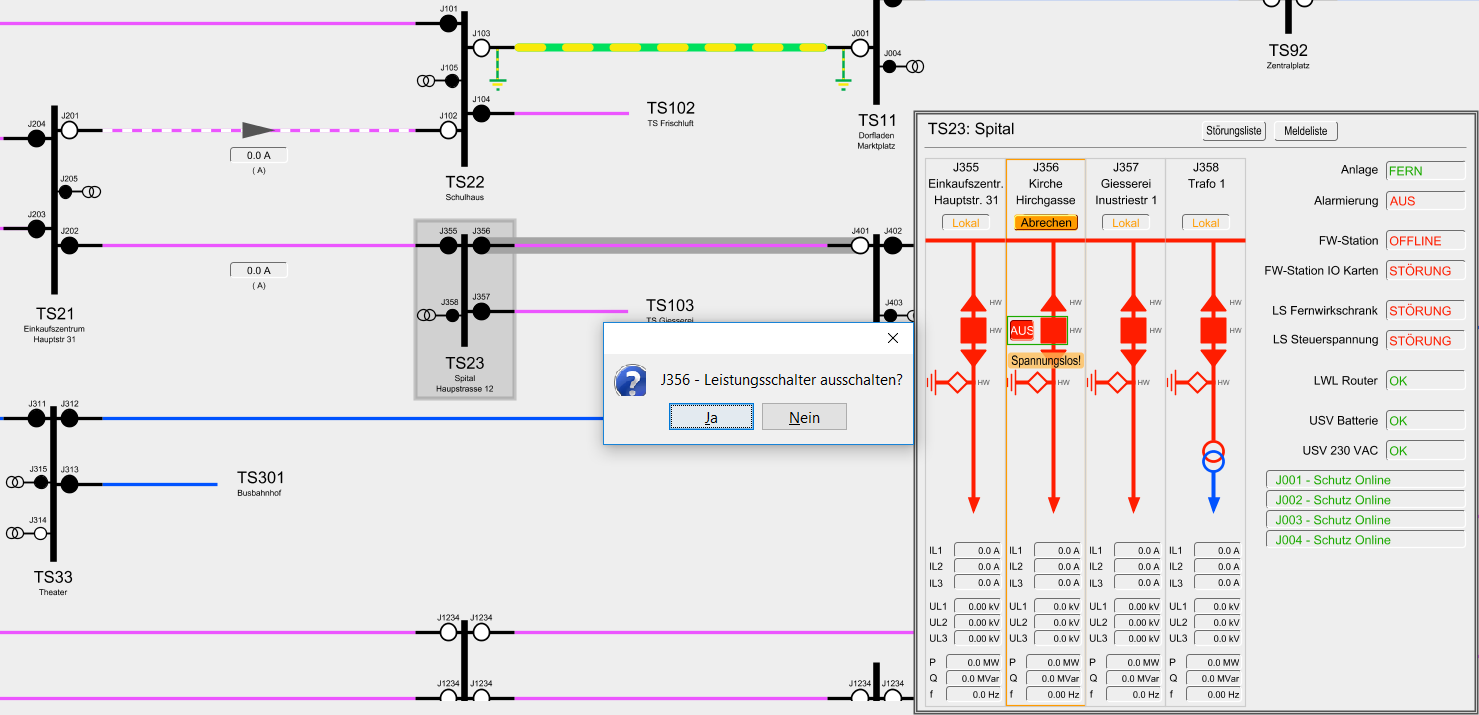Click FW-Station status OFFLINE

(1425, 241)
